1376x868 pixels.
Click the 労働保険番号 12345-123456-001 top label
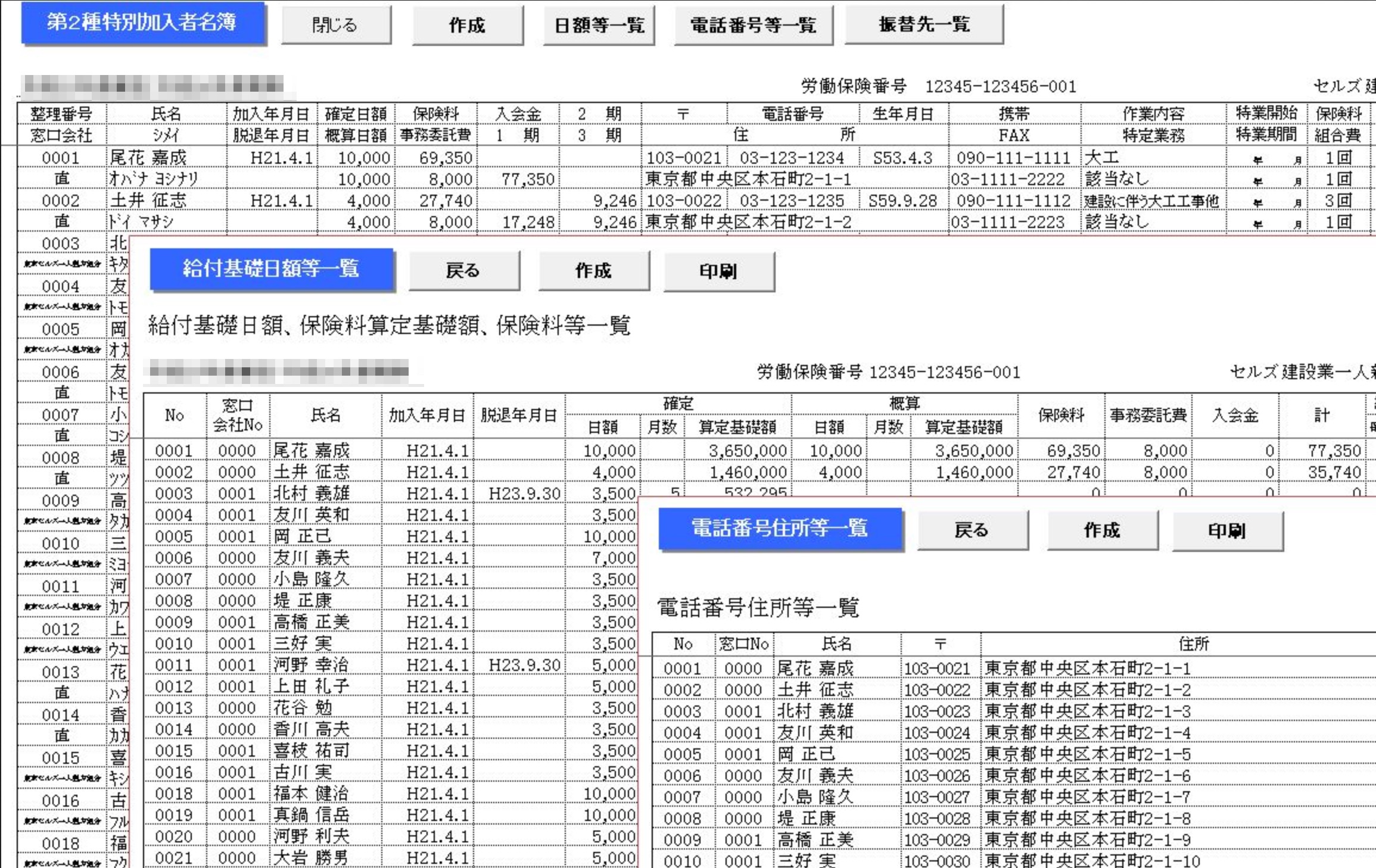point(939,86)
